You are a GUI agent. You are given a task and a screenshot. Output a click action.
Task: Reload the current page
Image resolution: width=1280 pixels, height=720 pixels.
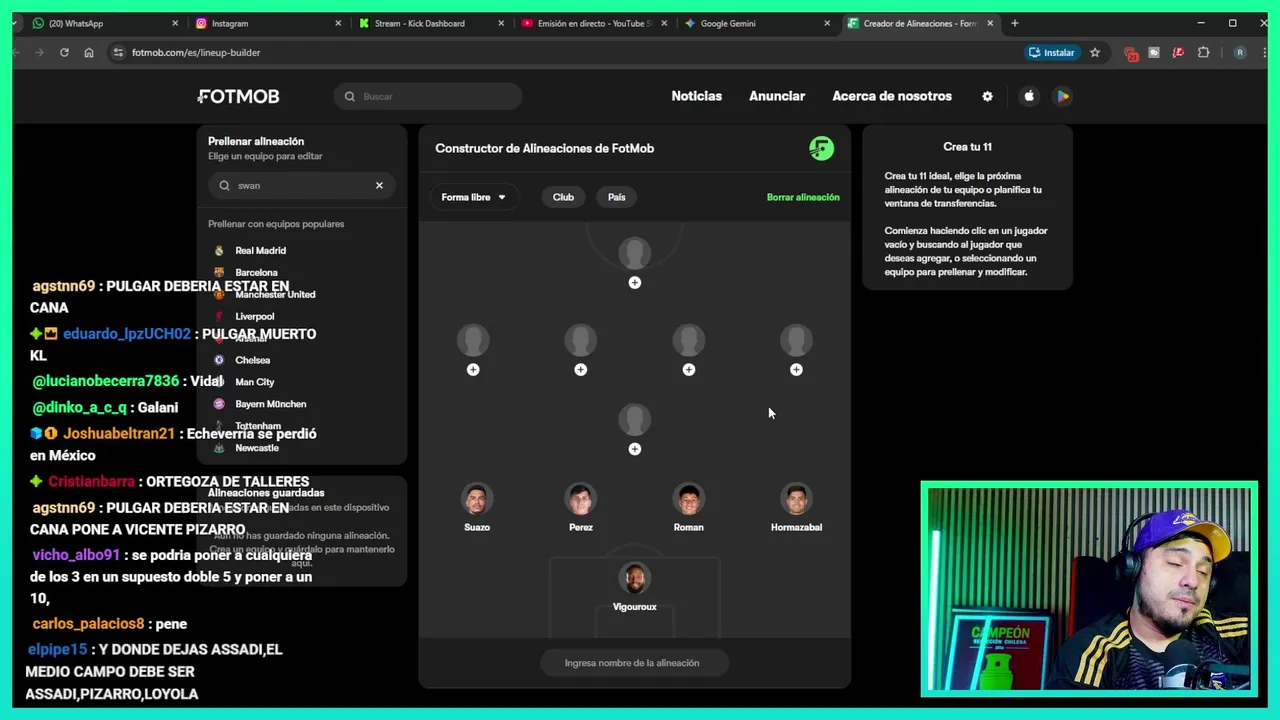tap(64, 52)
